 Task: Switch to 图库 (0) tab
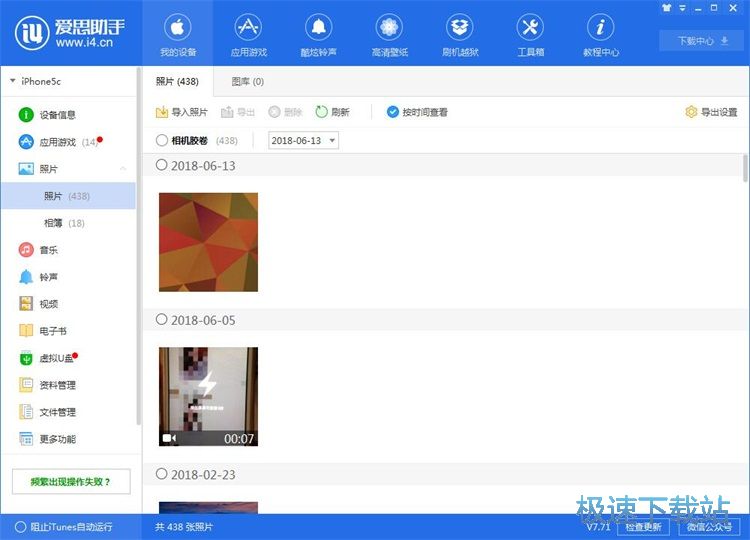tap(248, 81)
